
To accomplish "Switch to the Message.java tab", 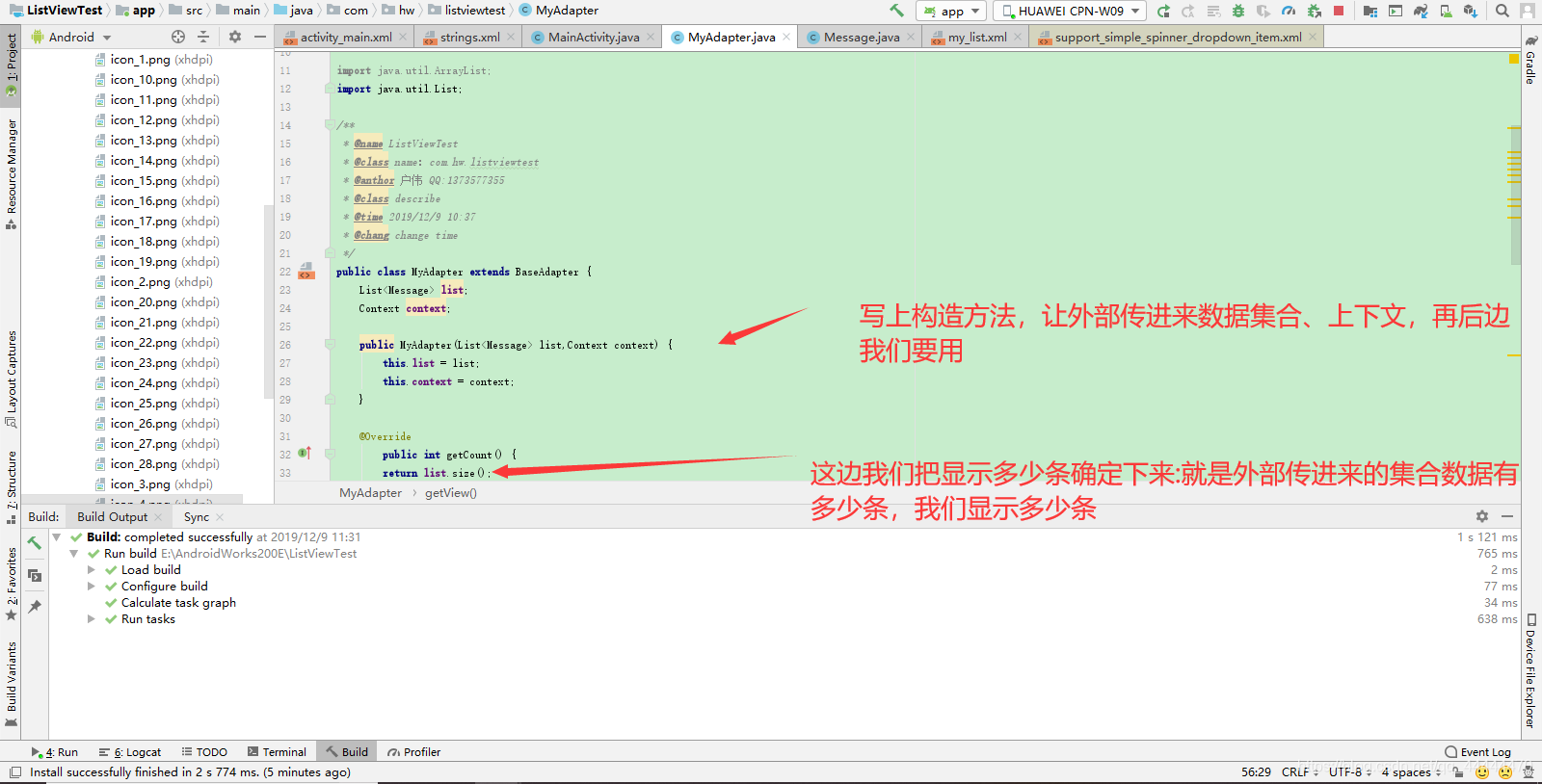I will pos(862,38).
